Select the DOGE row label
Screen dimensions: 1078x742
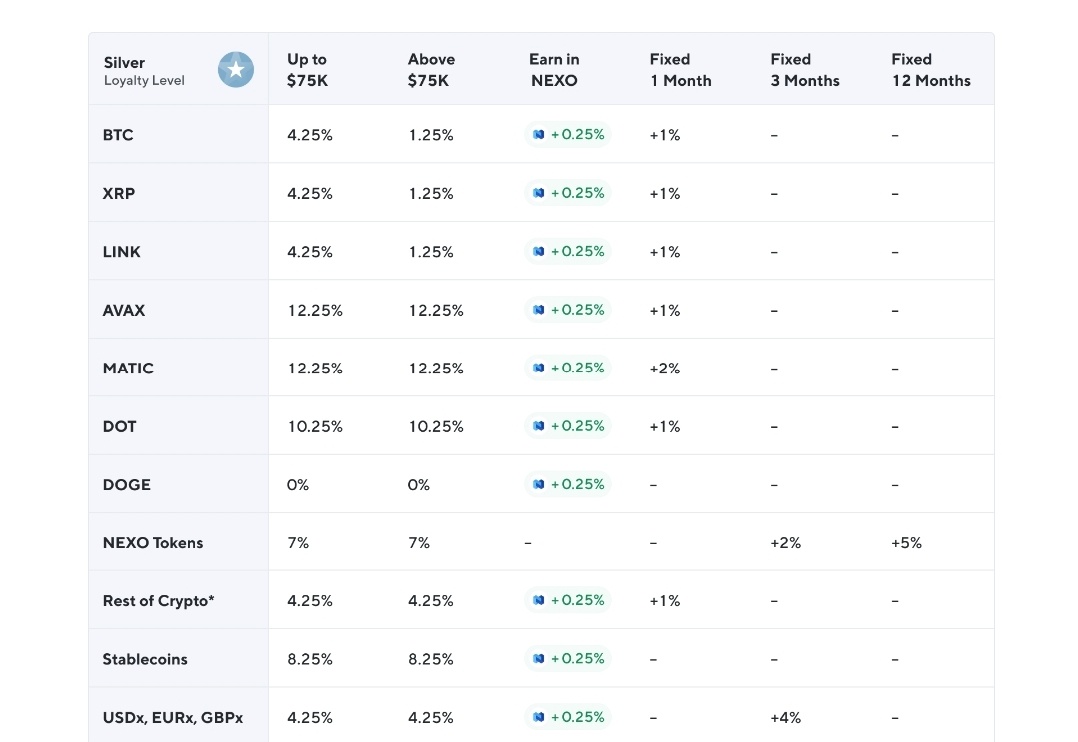126,484
